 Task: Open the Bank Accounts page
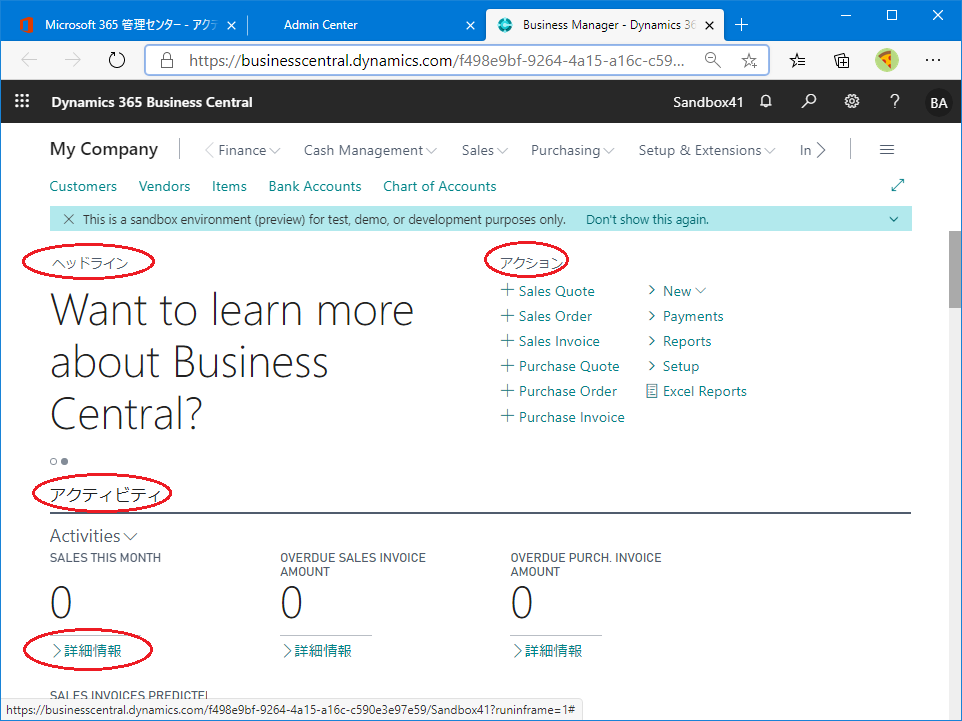315,186
